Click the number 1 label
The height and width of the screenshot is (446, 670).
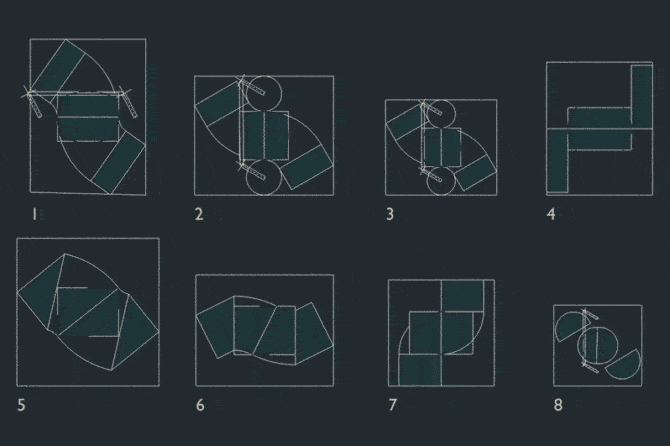[34, 214]
